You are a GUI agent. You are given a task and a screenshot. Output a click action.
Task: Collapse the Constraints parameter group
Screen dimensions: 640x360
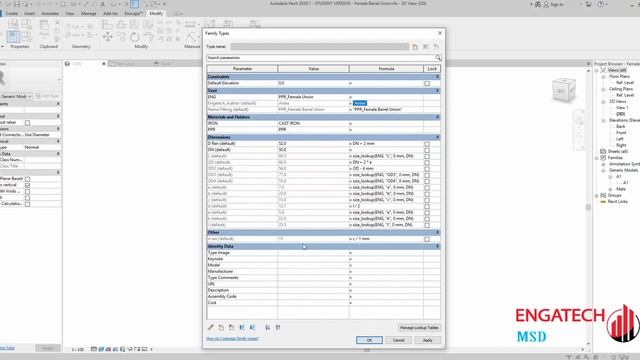coord(438,77)
